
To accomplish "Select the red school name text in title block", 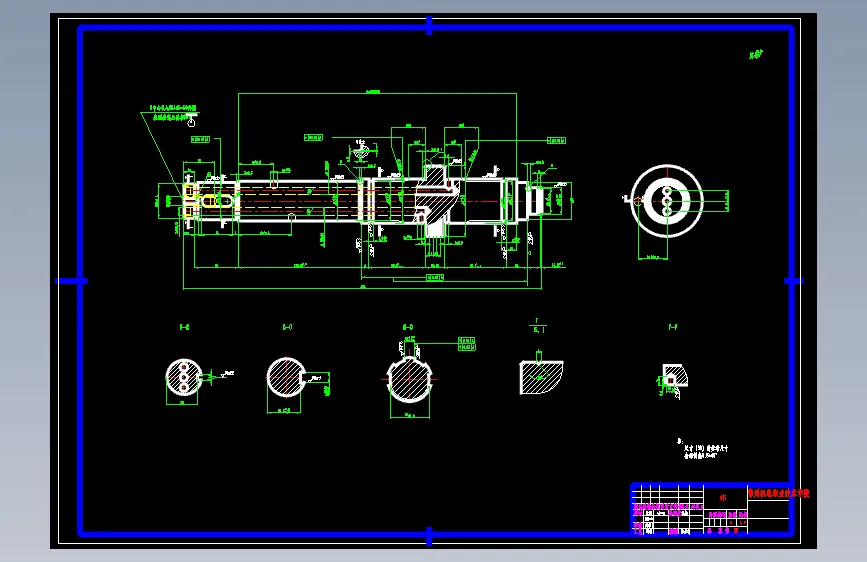I will click(778, 493).
